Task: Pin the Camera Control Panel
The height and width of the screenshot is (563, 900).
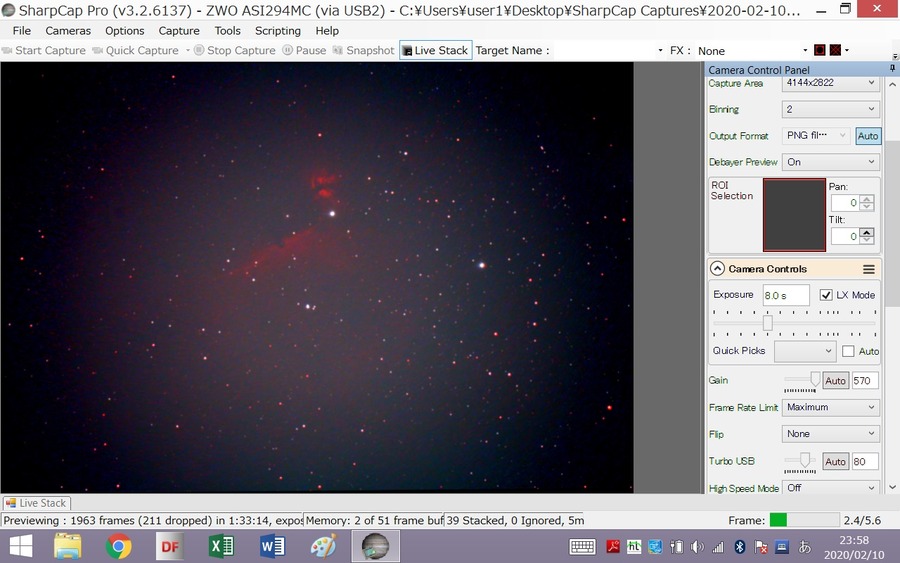Action: pos(892,68)
